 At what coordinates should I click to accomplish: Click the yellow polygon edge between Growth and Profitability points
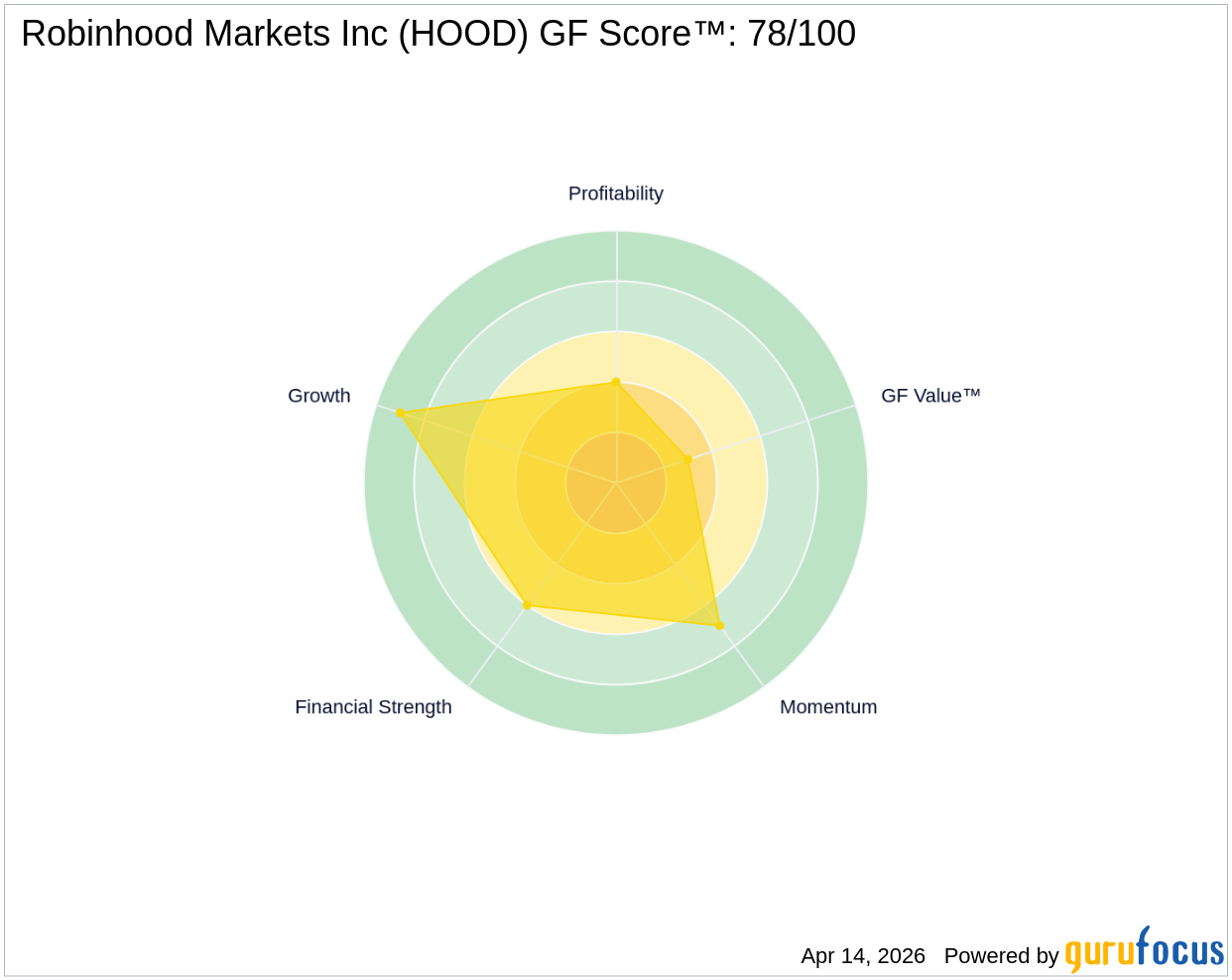[x=508, y=397]
